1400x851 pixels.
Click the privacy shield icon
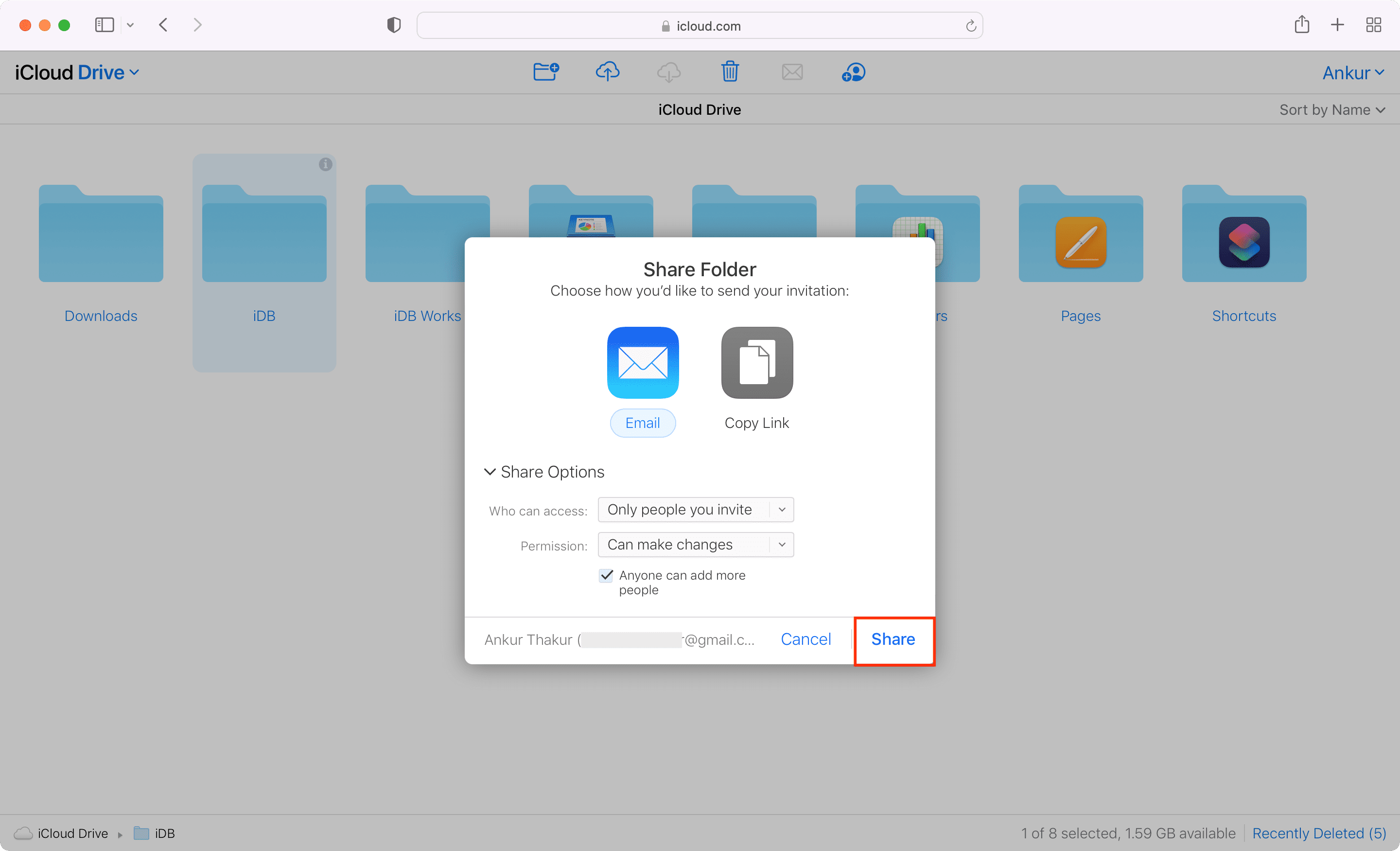(394, 25)
